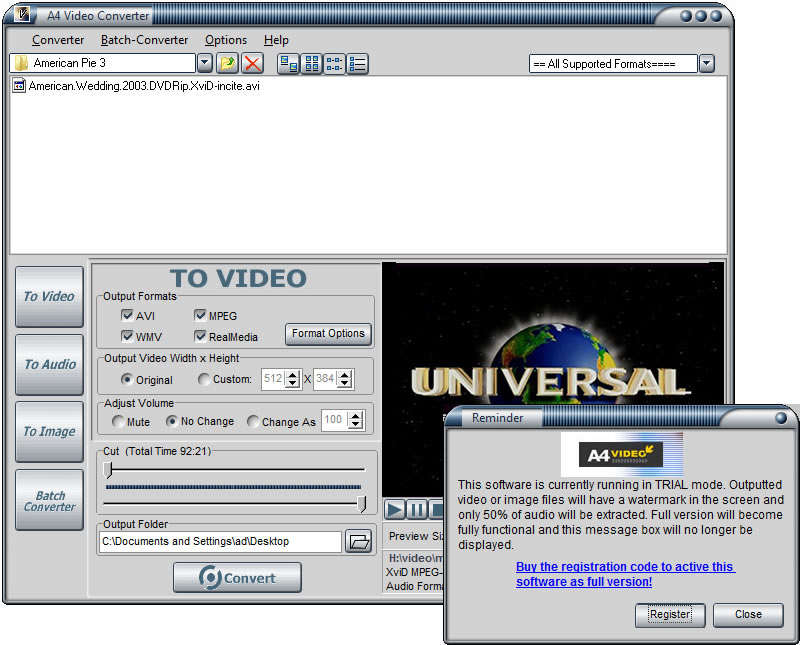Screen dimensions: 800x645
Task: Click the red X delete icon
Action: click(x=252, y=63)
